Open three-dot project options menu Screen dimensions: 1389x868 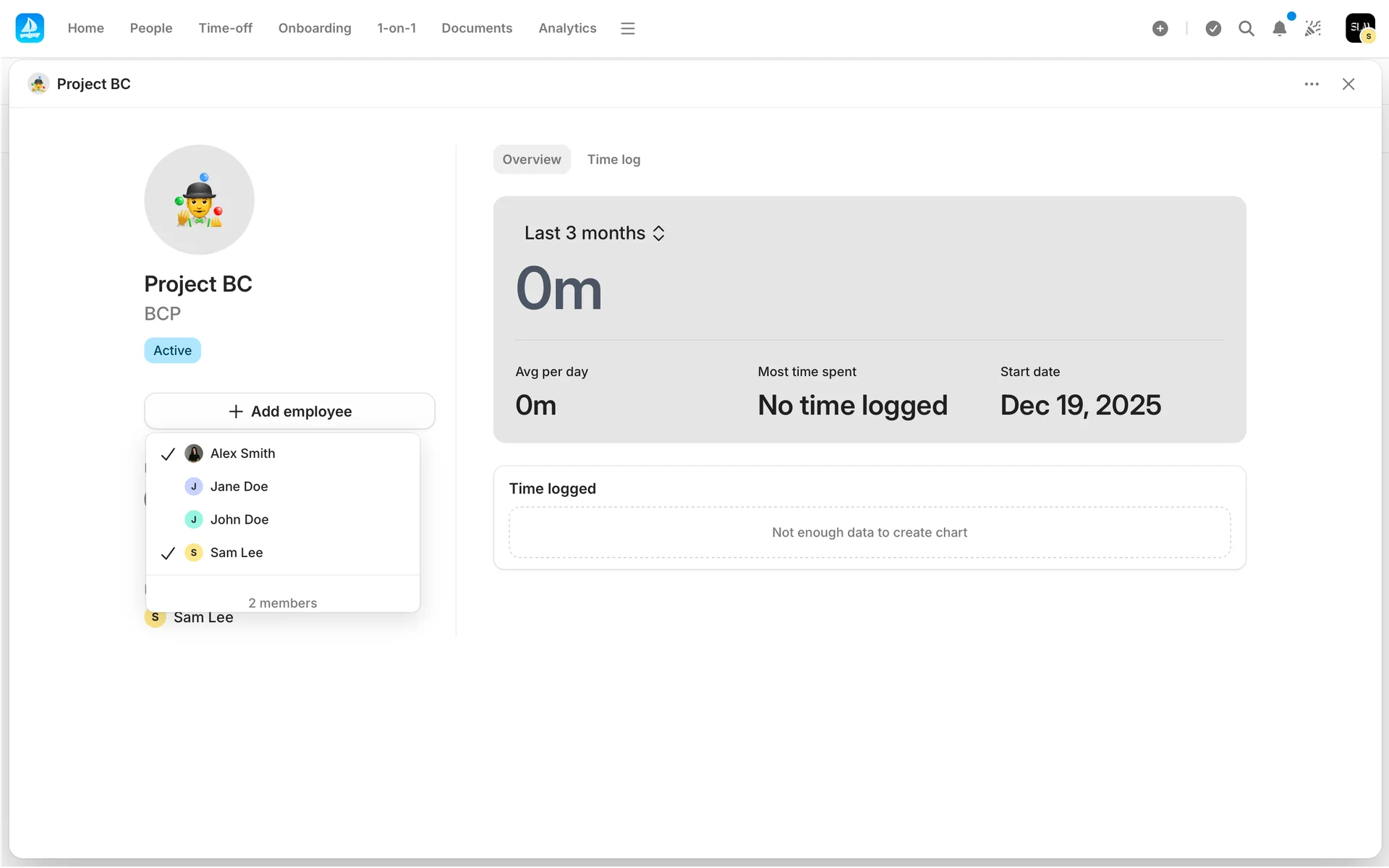click(1312, 84)
